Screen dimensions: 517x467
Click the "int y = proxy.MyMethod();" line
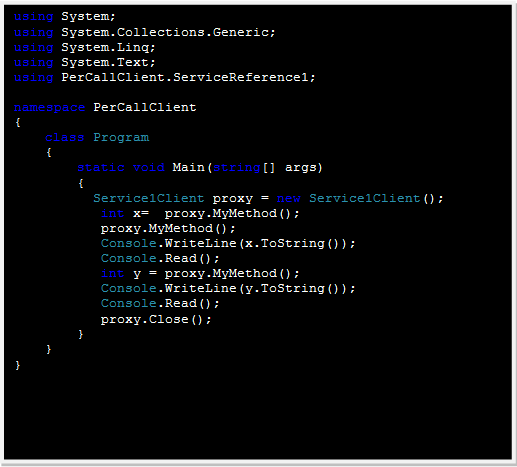(200, 274)
